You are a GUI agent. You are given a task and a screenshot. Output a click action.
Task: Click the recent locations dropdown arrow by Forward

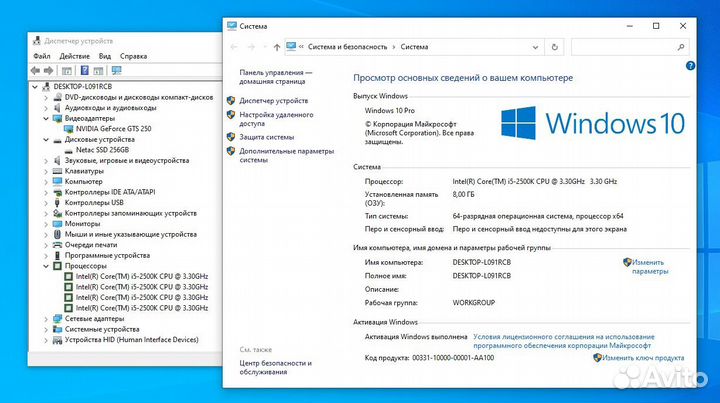tap(265, 47)
